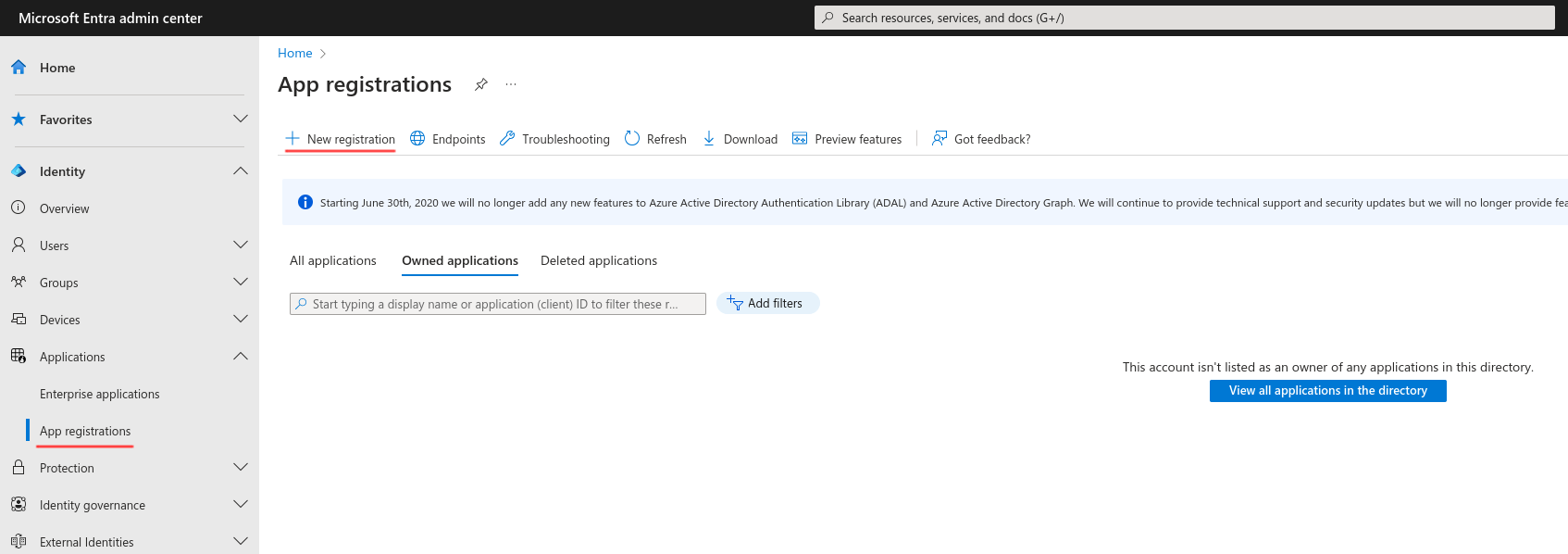Click the plus icon for New registration
Screen dimensions: 1568x554
(292, 138)
